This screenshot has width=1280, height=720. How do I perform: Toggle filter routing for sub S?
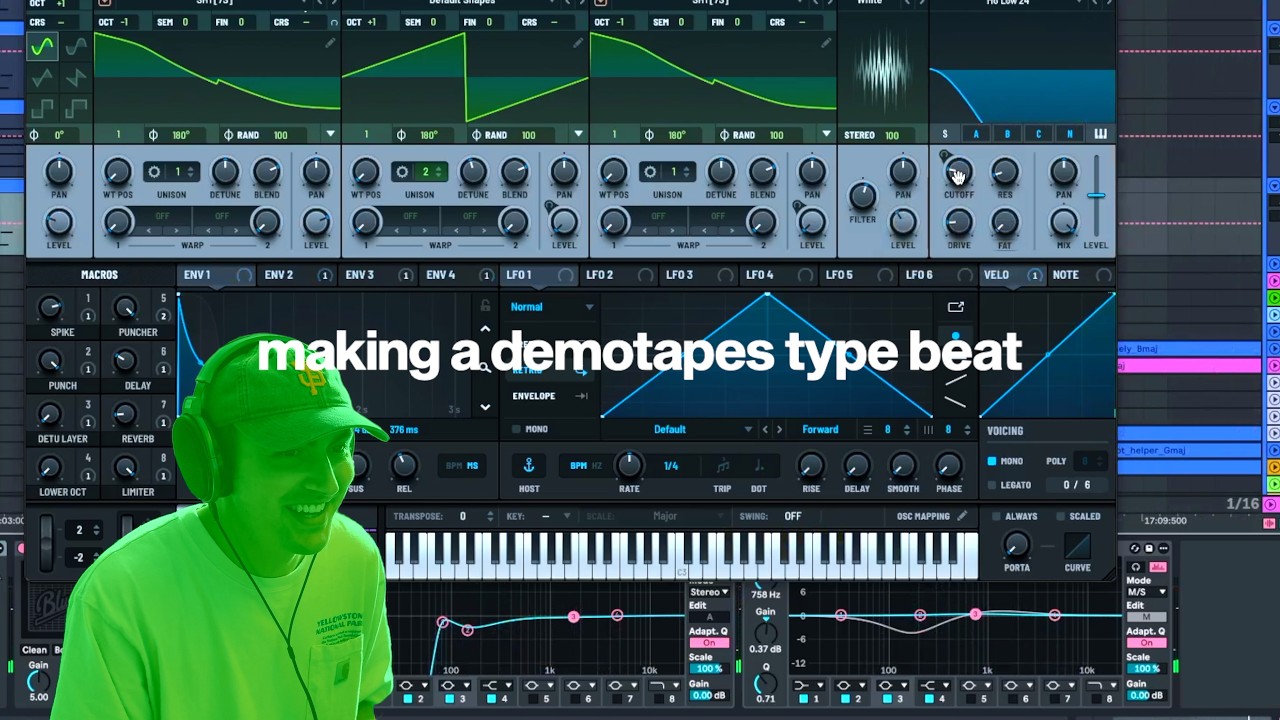click(945, 134)
